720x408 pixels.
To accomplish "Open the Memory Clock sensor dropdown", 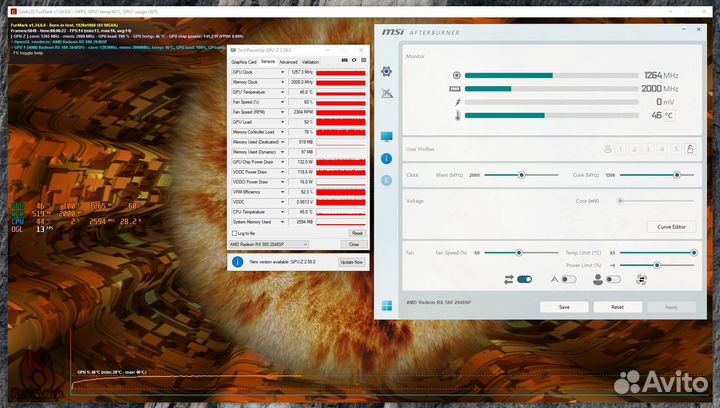I will coord(282,82).
